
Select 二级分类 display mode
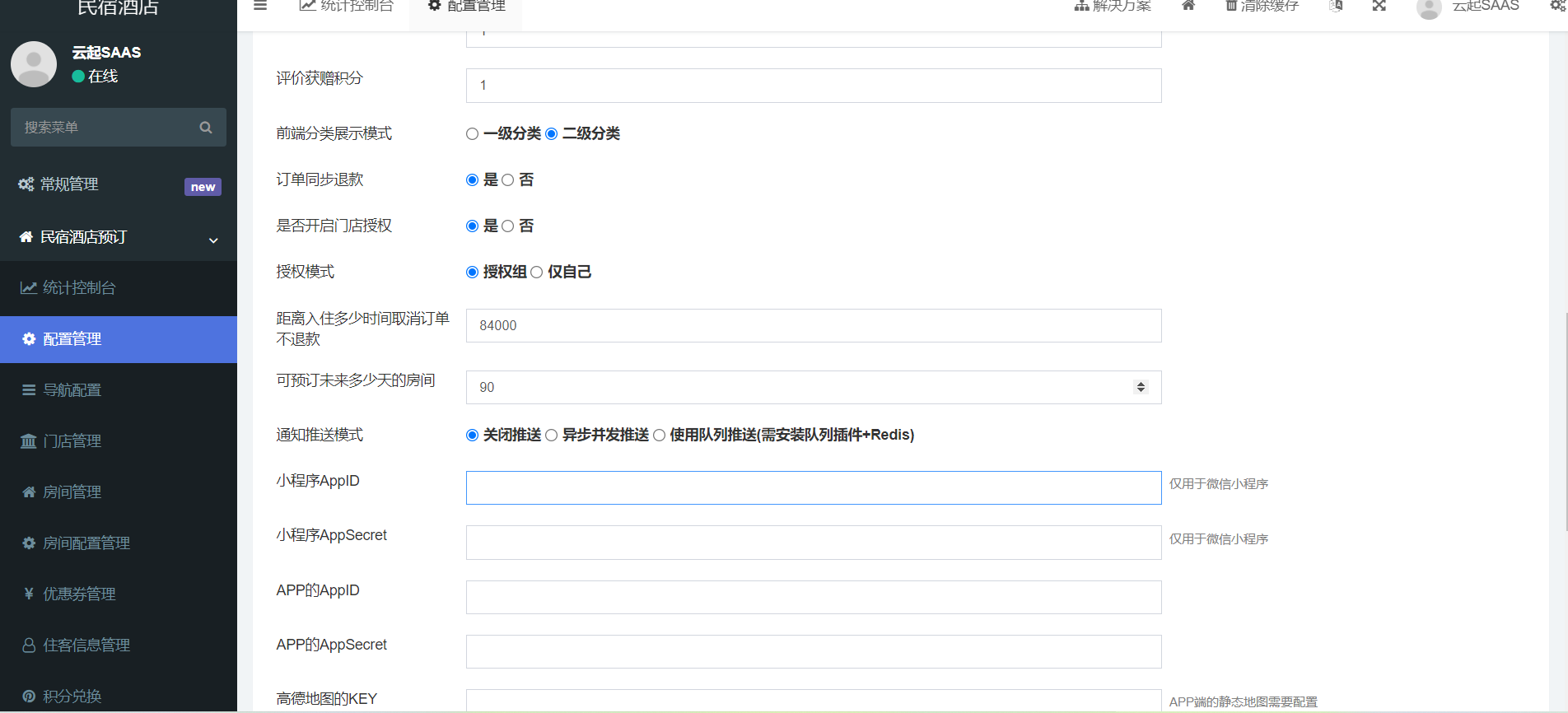(552, 134)
